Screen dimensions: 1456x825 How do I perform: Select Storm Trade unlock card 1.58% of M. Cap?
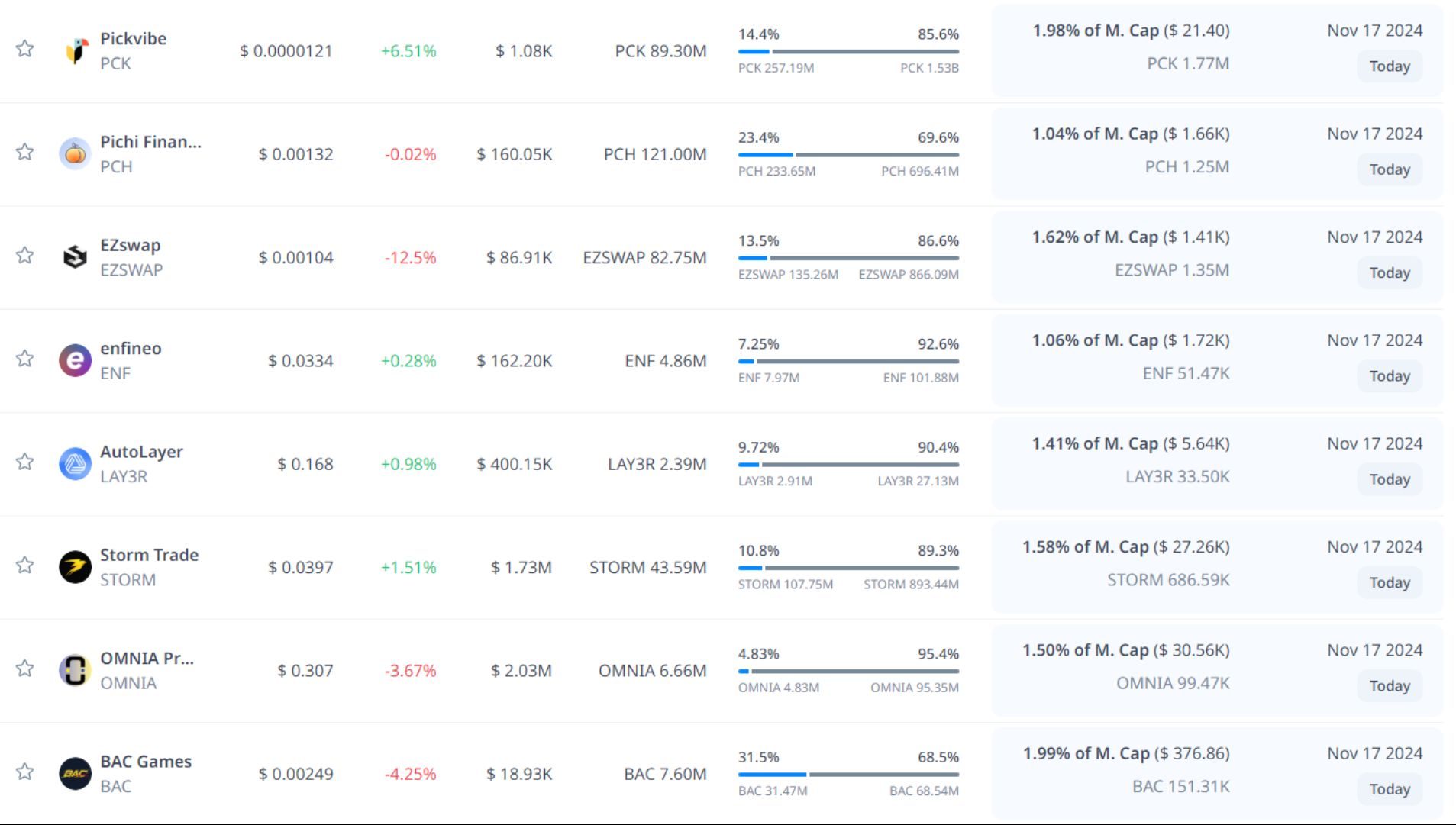click(x=1125, y=547)
